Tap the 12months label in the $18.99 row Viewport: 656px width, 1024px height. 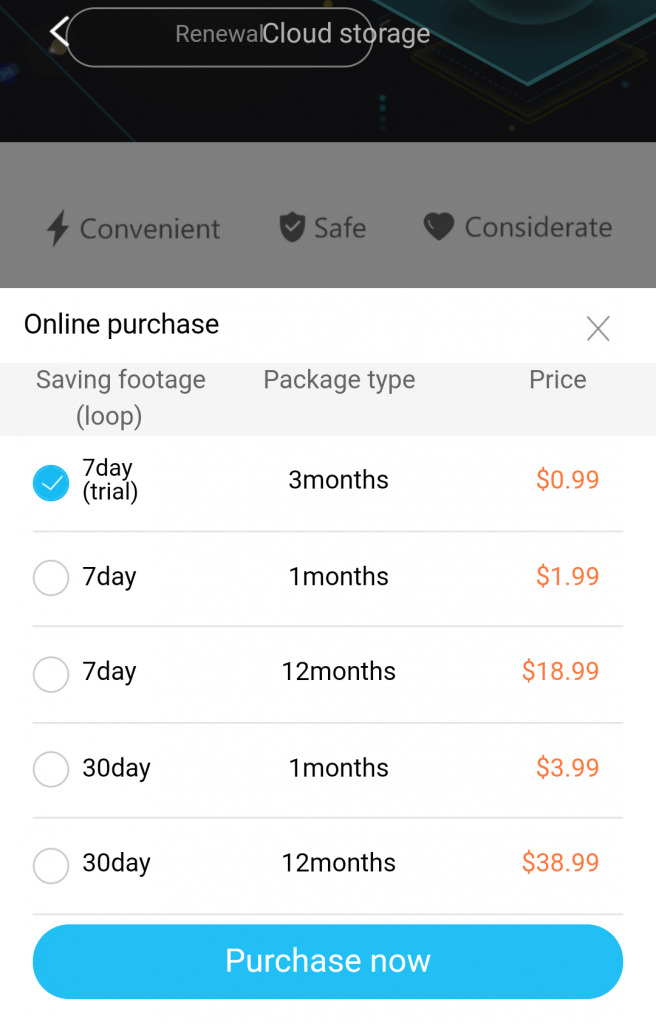coord(338,672)
